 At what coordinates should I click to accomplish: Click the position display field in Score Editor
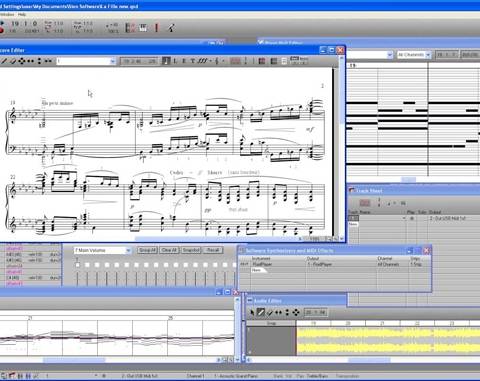tap(139, 61)
